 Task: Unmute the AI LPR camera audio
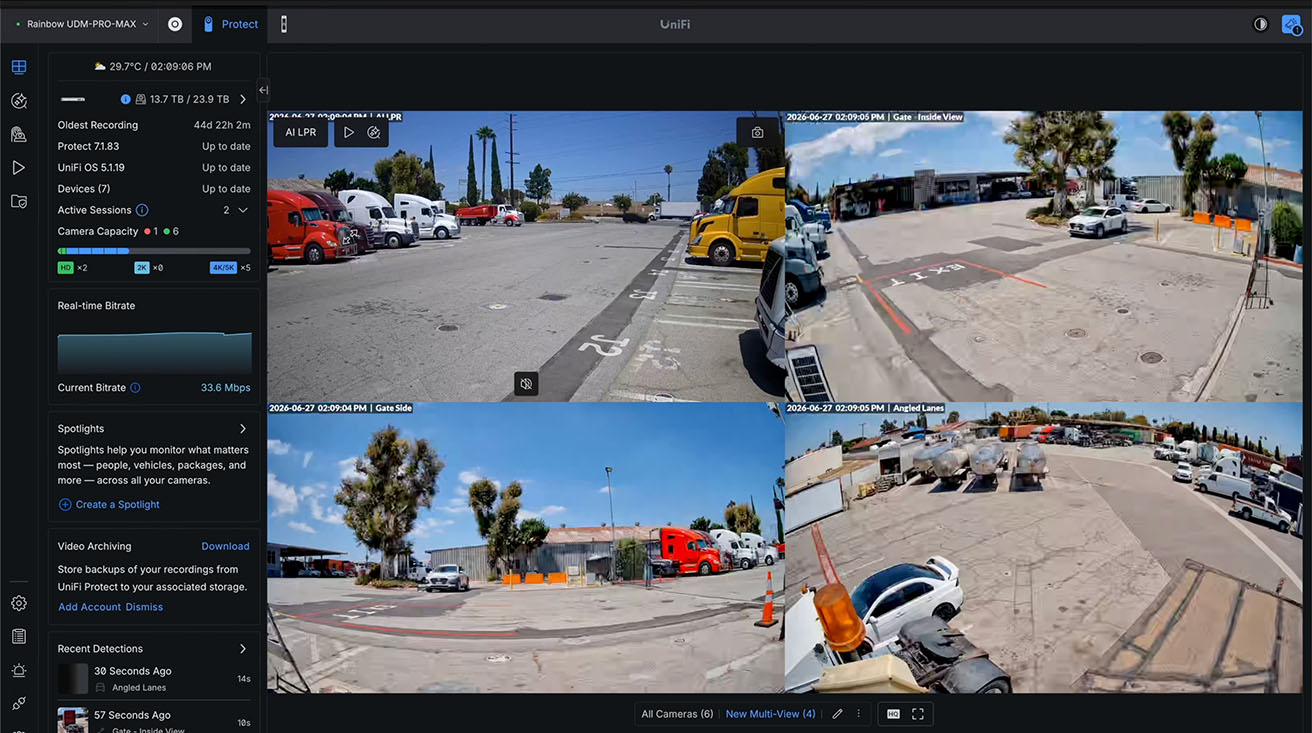526,383
